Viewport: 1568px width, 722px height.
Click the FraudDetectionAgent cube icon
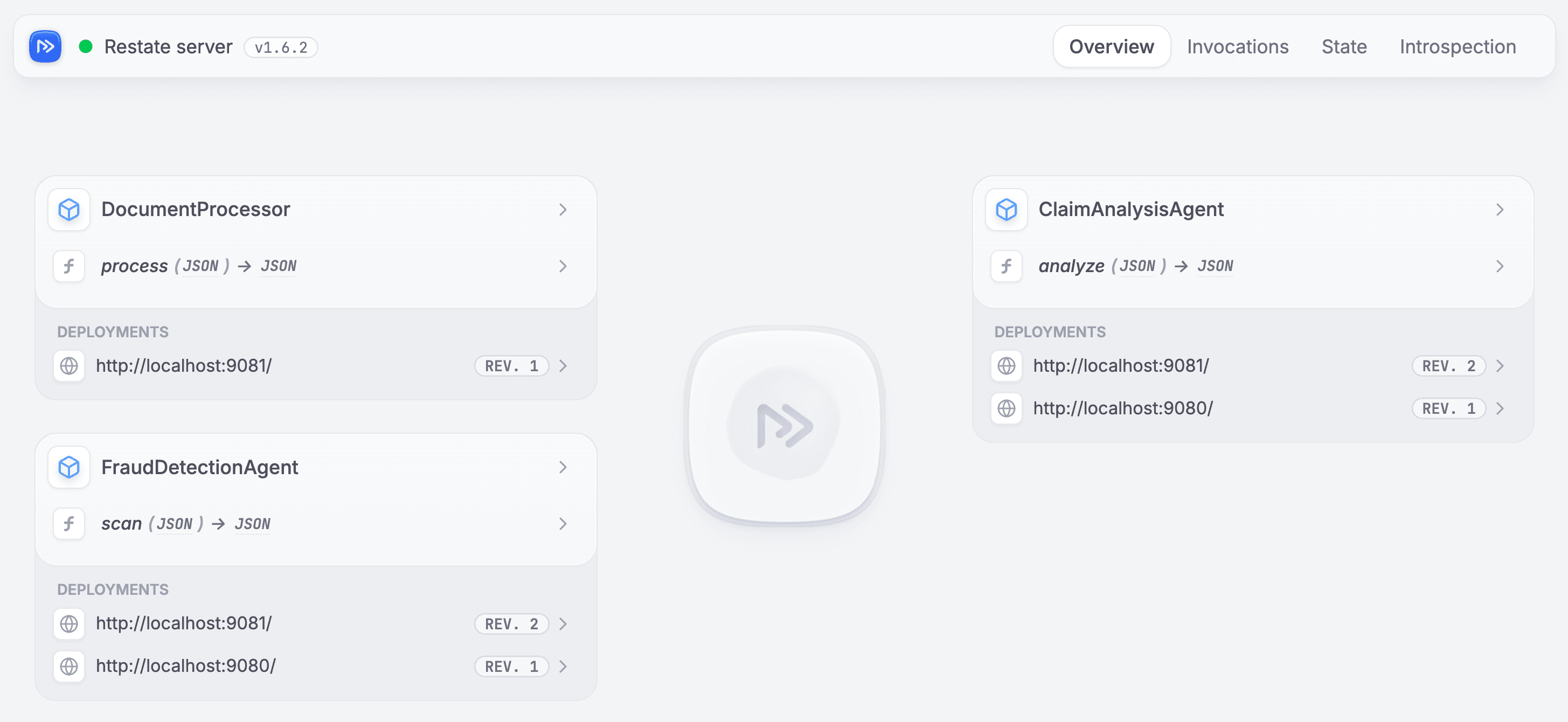(69, 467)
